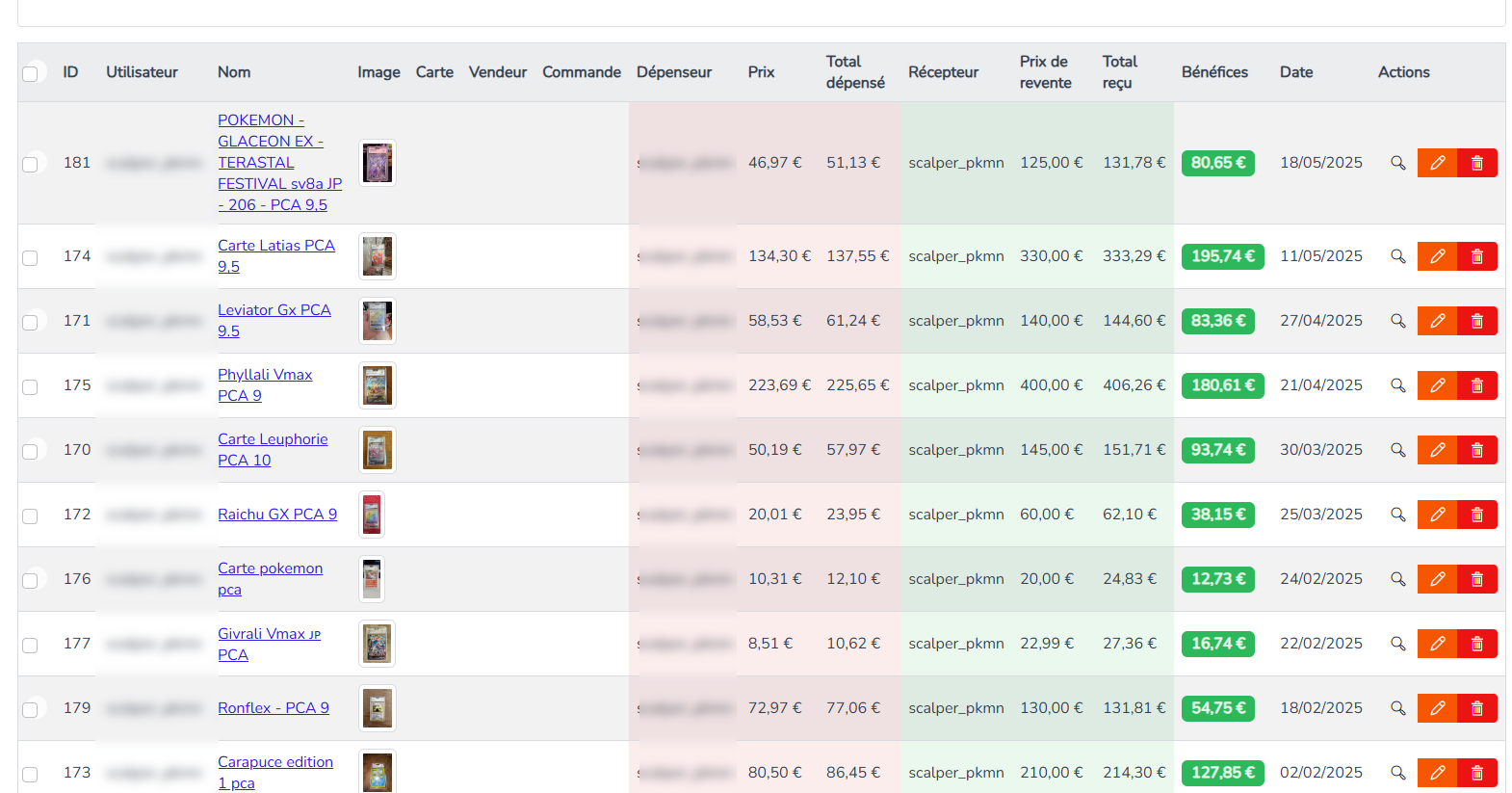Delete the Raichu GX PCA 9 entry
Image resolution: width=1512 pixels, height=793 pixels.
[x=1476, y=515]
